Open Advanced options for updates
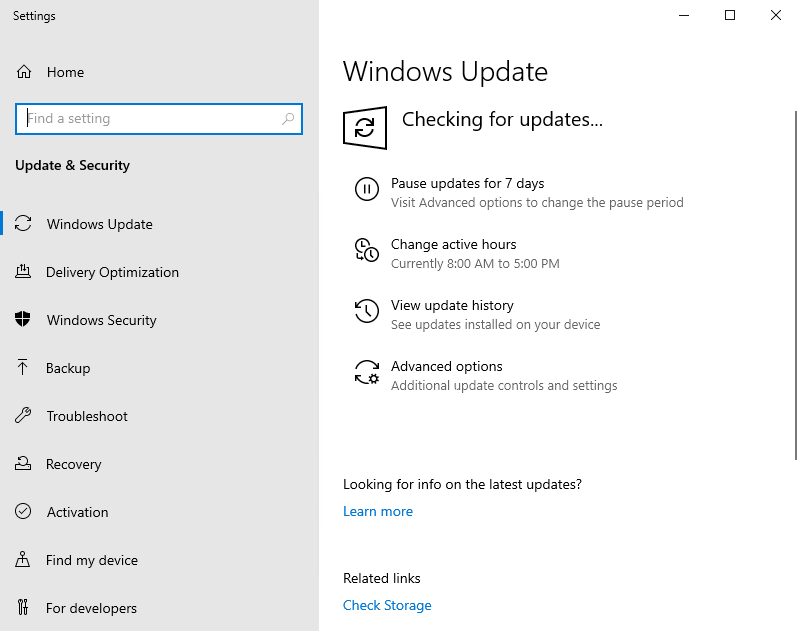The height and width of the screenshot is (631, 798). 446,366
